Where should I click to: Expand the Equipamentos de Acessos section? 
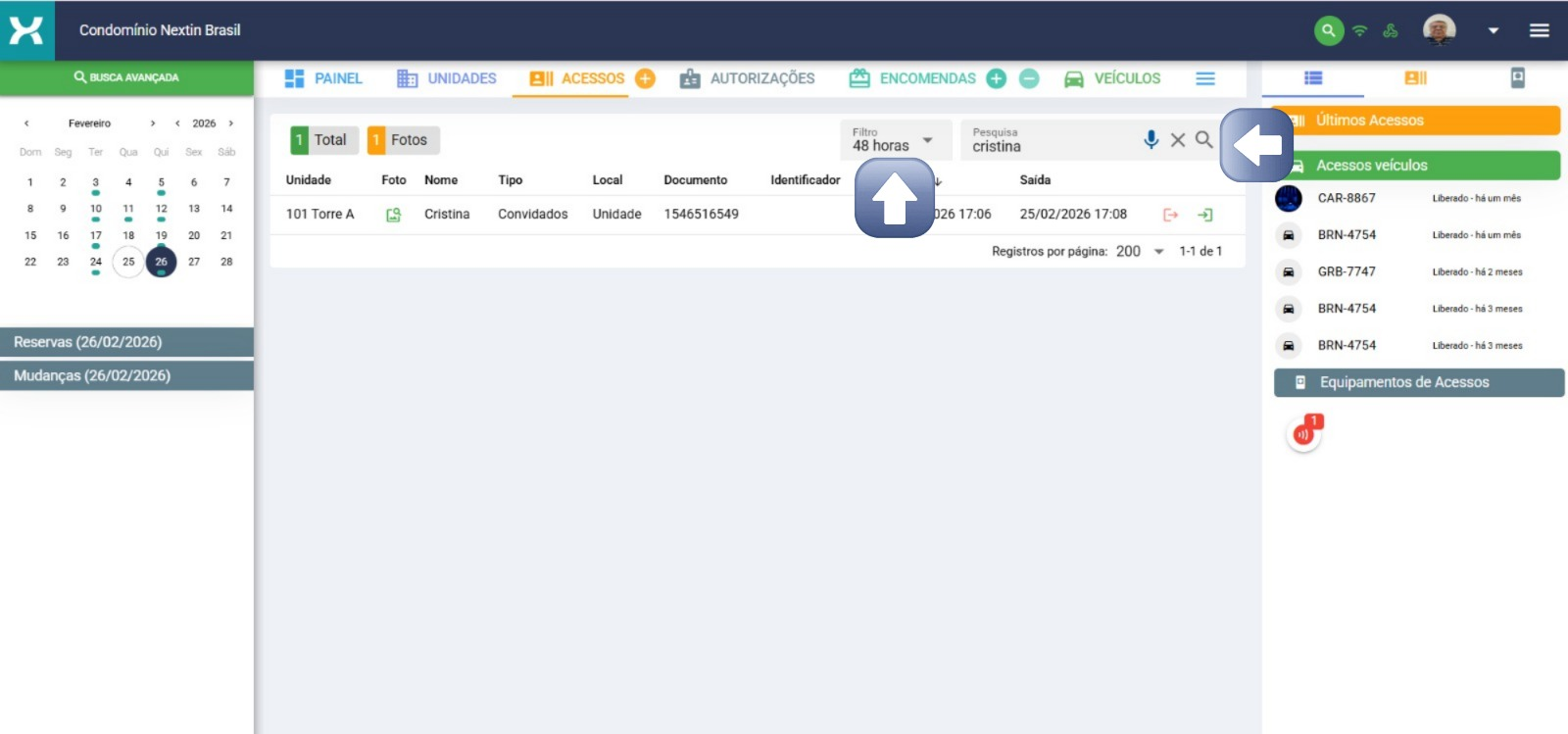click(1418, 382)
